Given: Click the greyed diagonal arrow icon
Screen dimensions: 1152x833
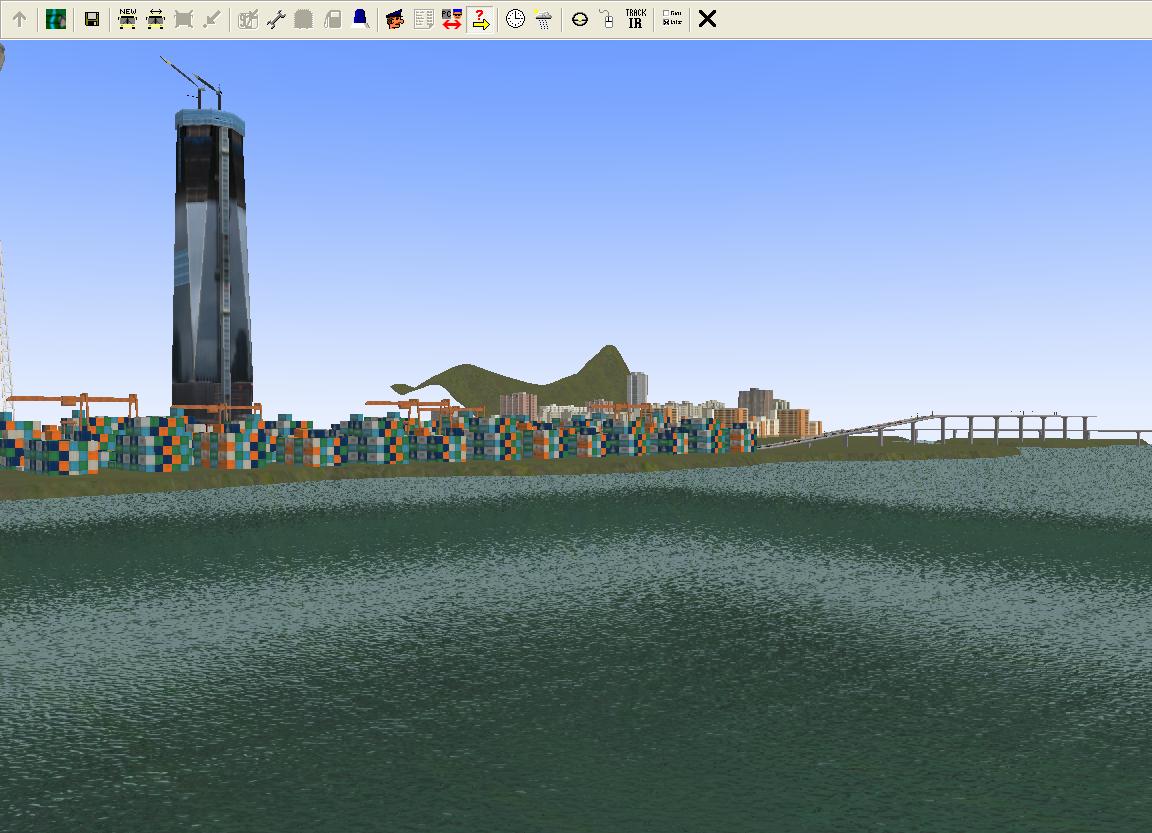Looking at the screenshot, I should 212,19.
